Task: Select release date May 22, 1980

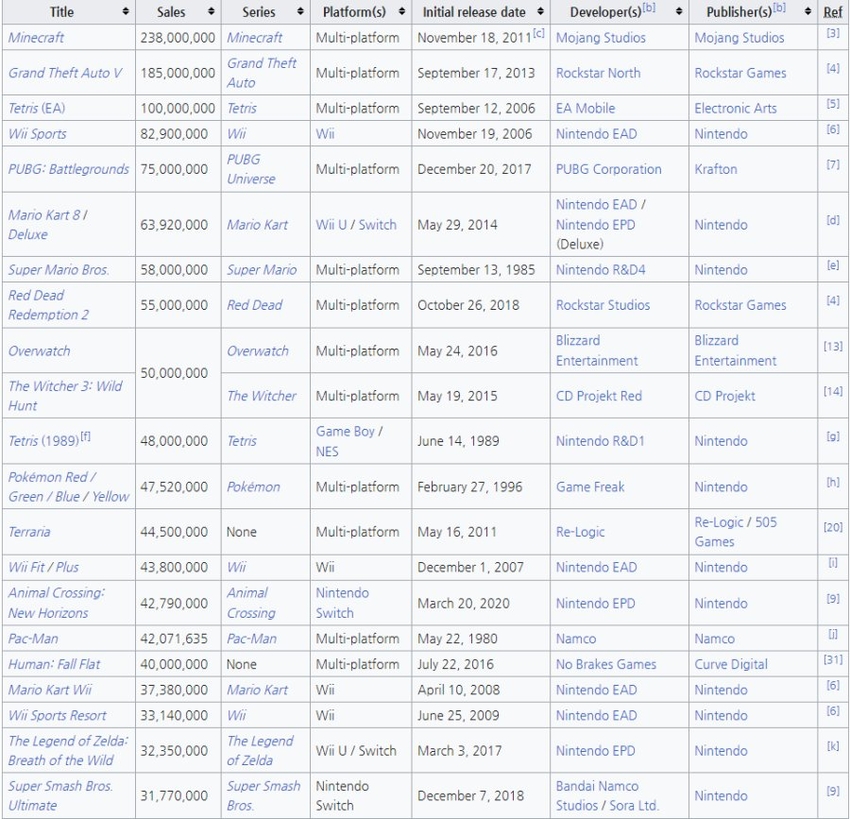Action: click(458, 639)
